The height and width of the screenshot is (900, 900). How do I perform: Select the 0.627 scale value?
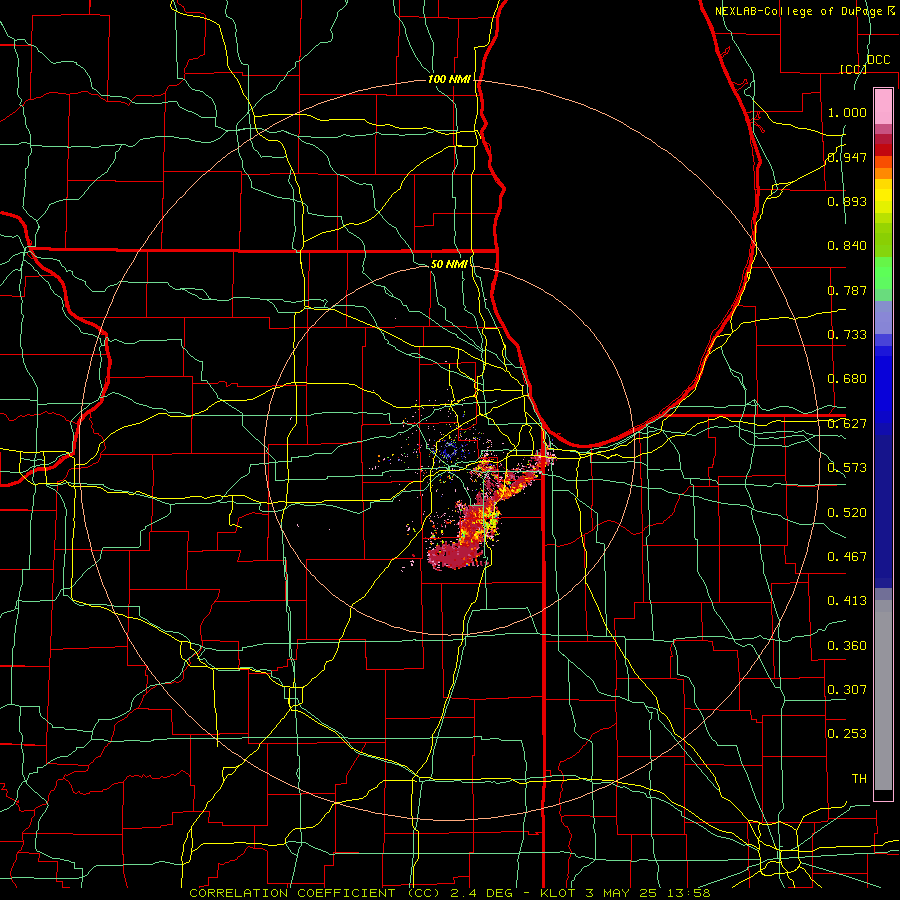click(x=847, y=424)
